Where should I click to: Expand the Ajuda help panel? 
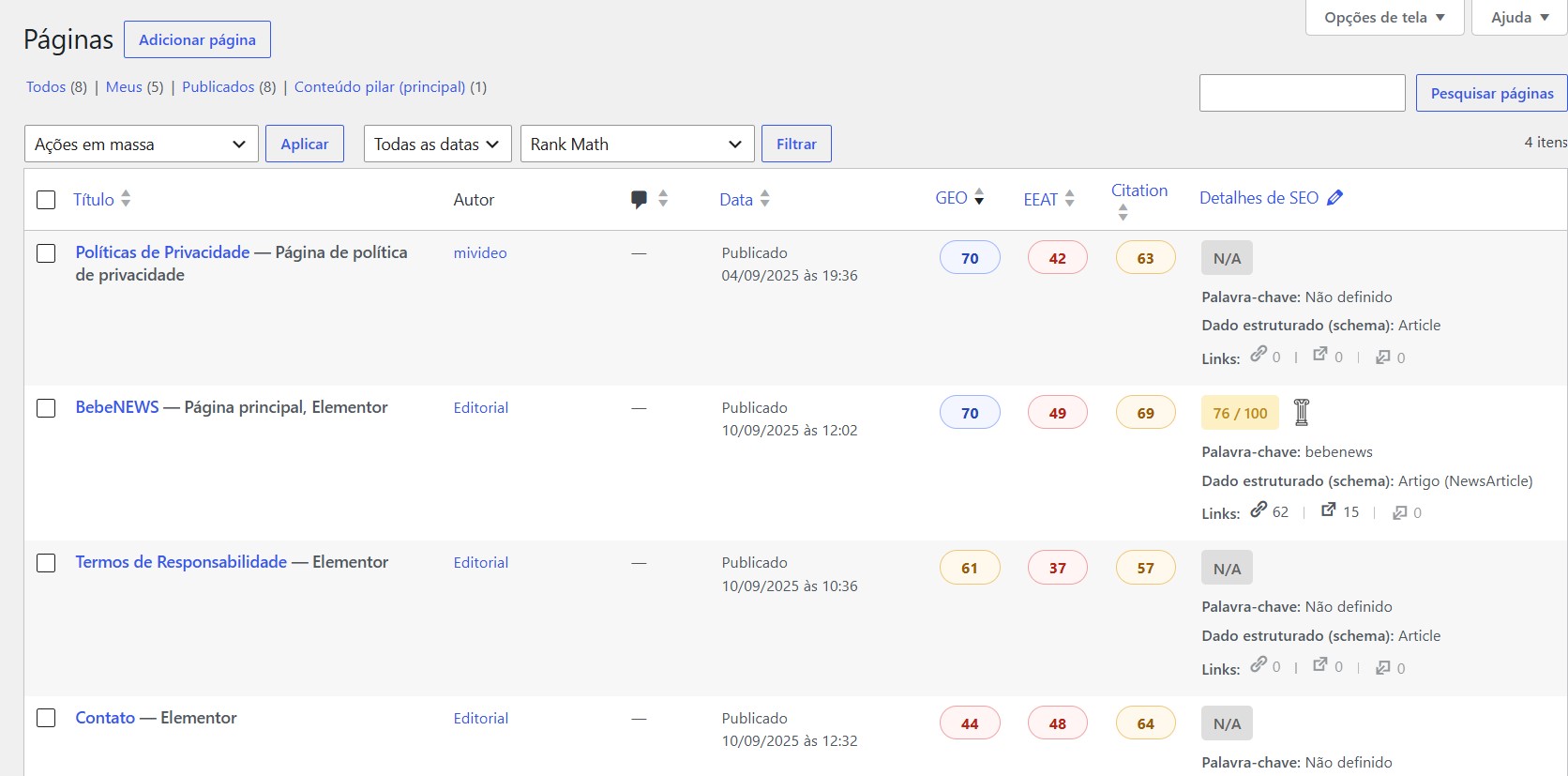click(1519, 17)
